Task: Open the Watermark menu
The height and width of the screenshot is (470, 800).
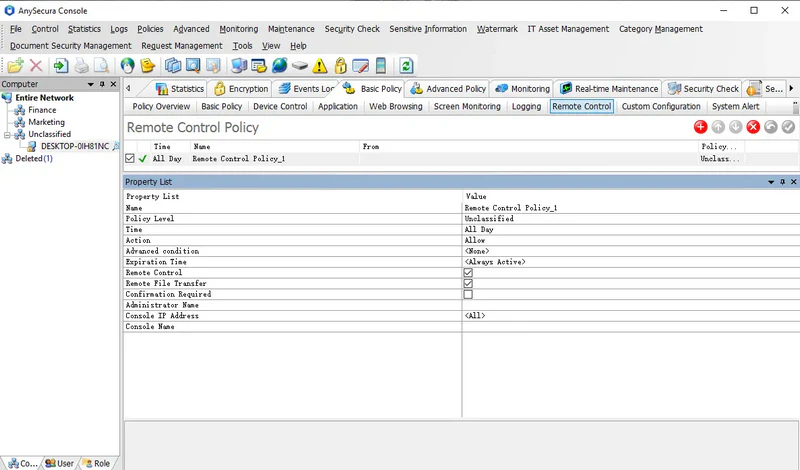Action: 497,29
